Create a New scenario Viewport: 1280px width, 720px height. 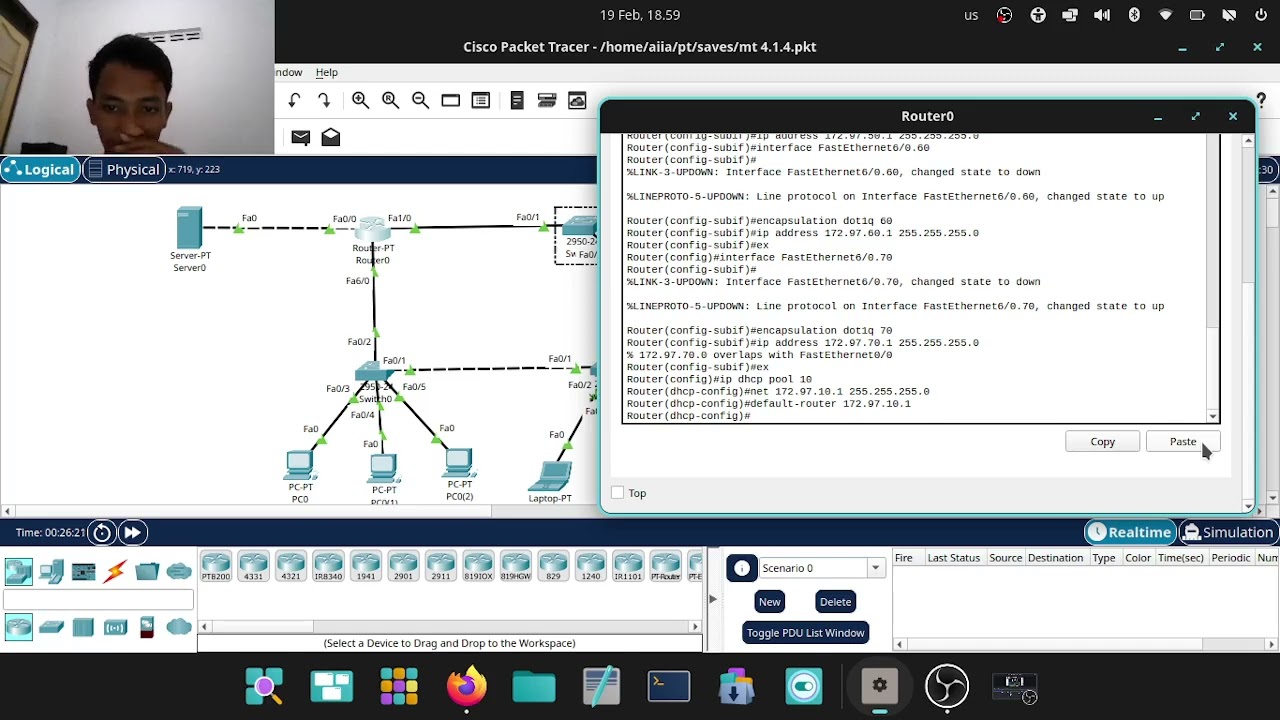tap(769, 601)
